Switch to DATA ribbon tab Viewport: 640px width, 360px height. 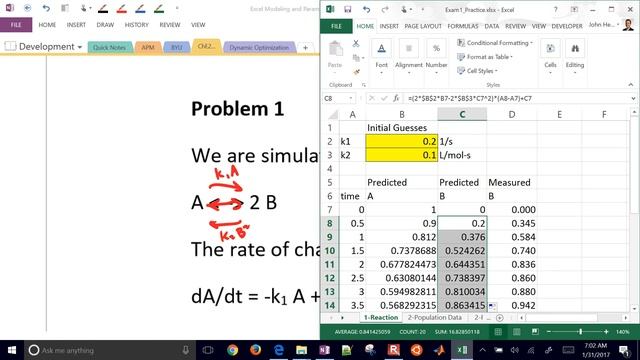point(492,26)
